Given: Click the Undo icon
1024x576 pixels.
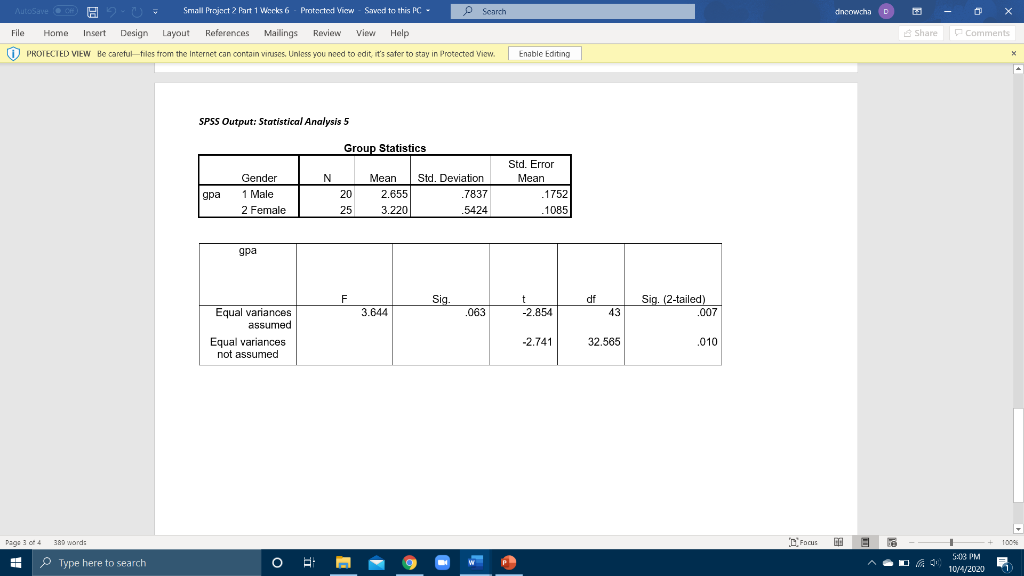Looking at the screenshot, I should 112,11.
